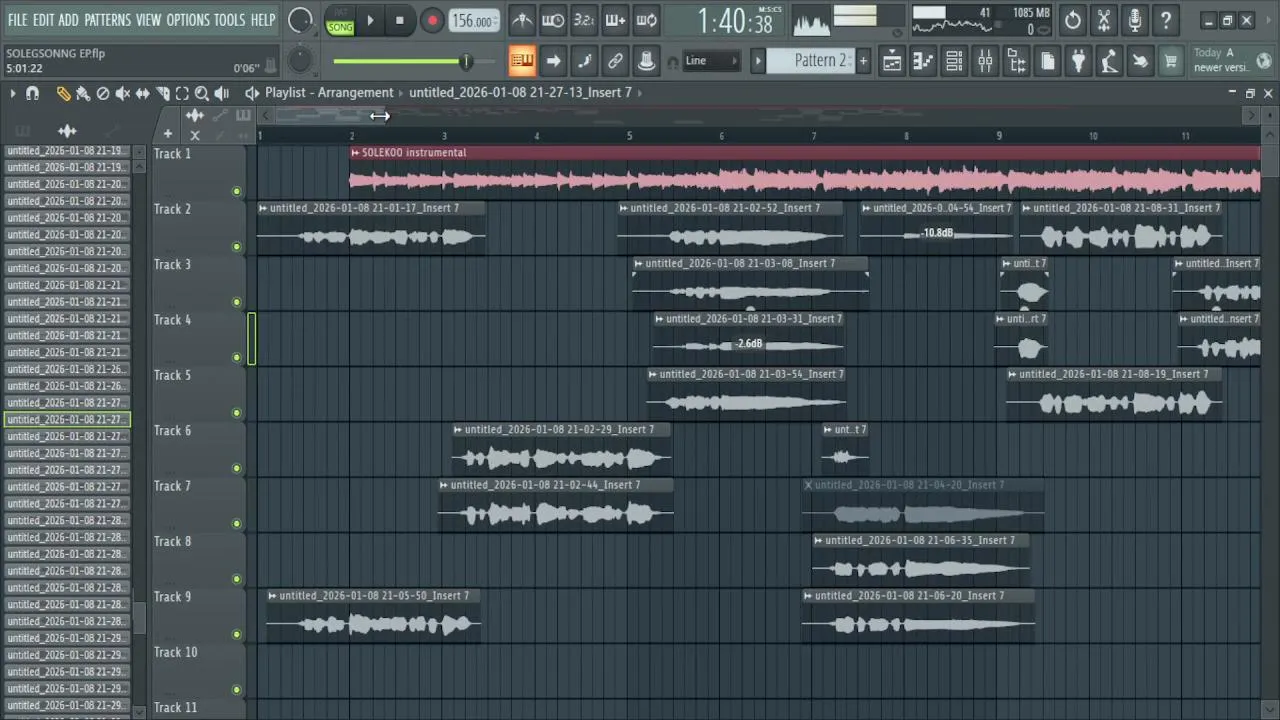
Task: Click the Track 7 header label
Action: click(172, 486)
